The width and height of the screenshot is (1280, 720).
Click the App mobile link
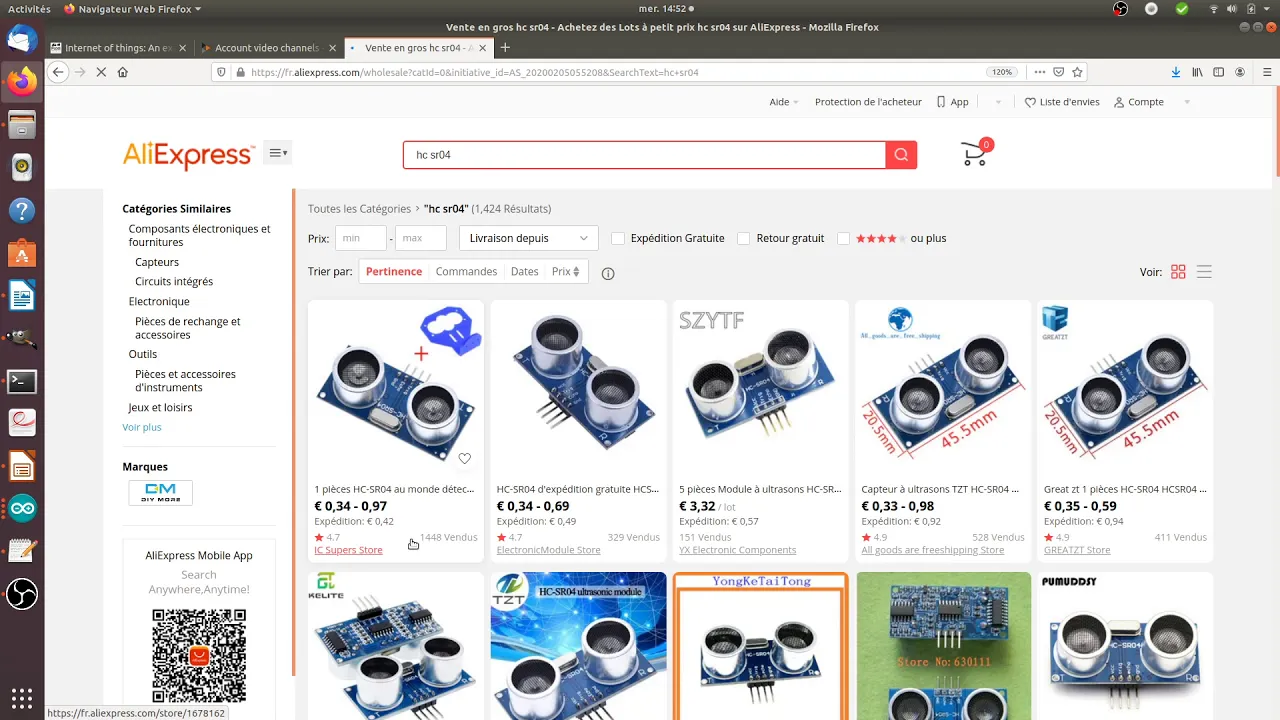(x=952, y=102)
